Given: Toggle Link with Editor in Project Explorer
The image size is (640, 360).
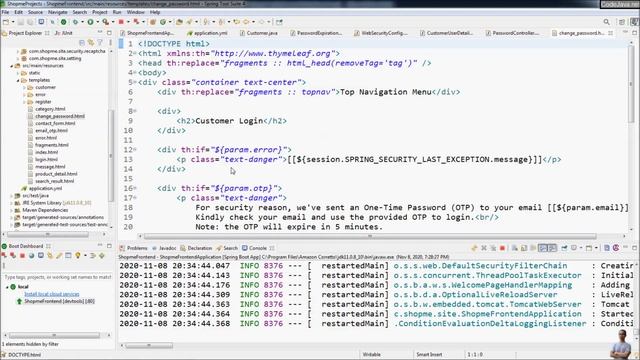Looking at the screenshot, I should [x=91, y=42].
